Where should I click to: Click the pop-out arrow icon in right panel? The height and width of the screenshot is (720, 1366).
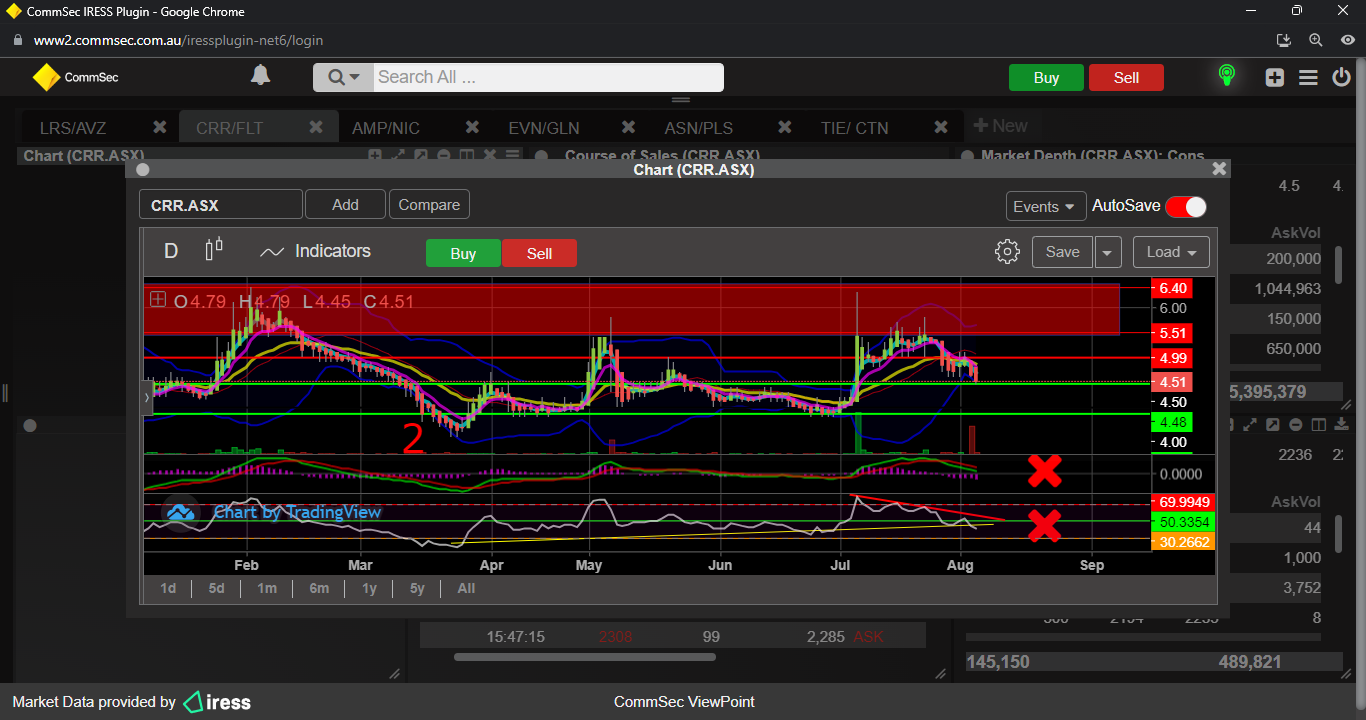coord(1272,425)
